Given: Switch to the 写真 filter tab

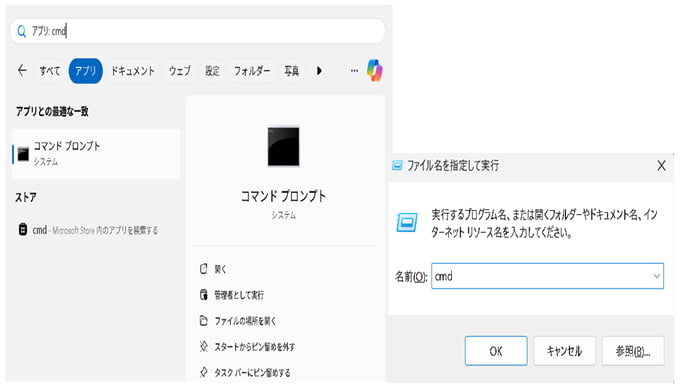Looking at the screenshot, I should tap(291, 71).
